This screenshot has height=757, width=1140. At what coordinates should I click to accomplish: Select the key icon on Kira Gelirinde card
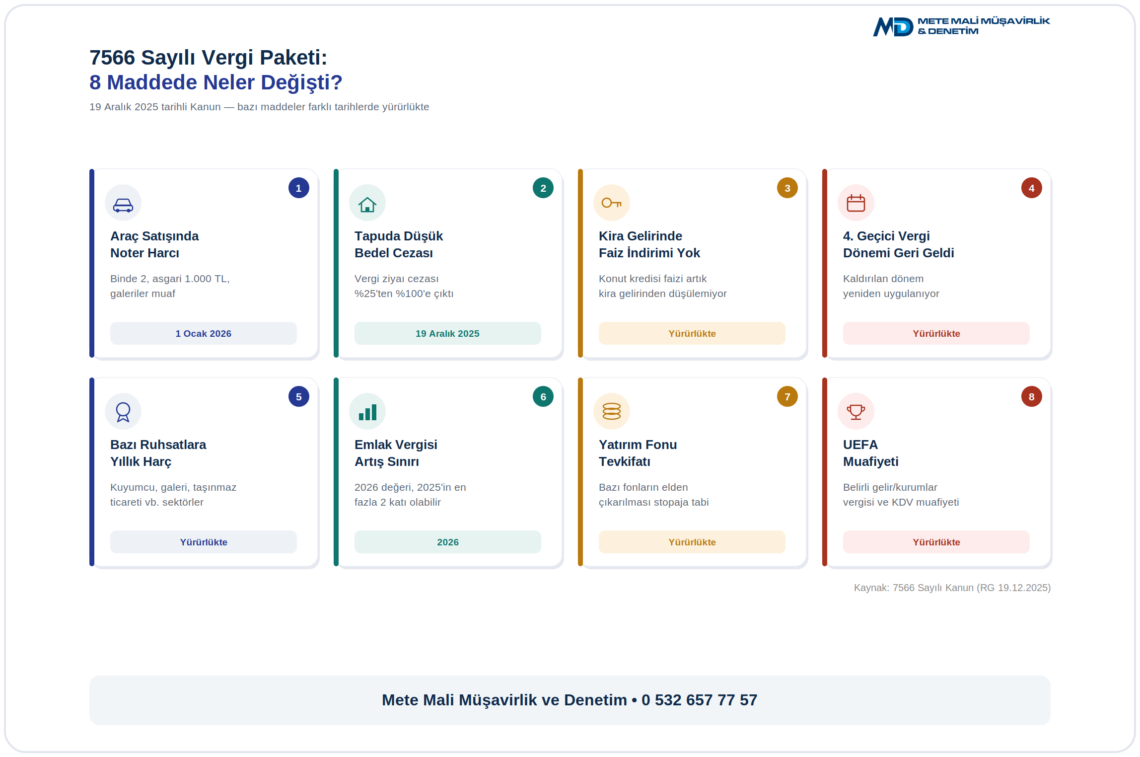611,204
